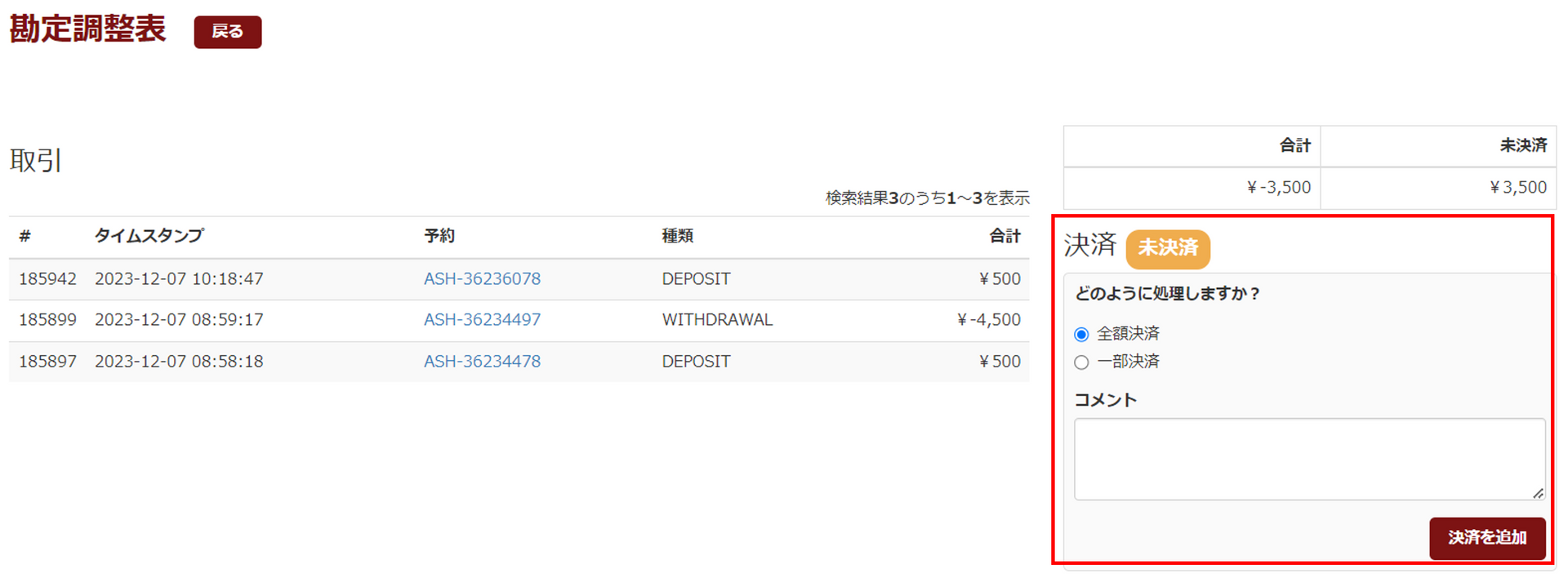Click the WITHDRAWAL type cell
Screen dimensions: 1568x578
(x=717, y=320)
